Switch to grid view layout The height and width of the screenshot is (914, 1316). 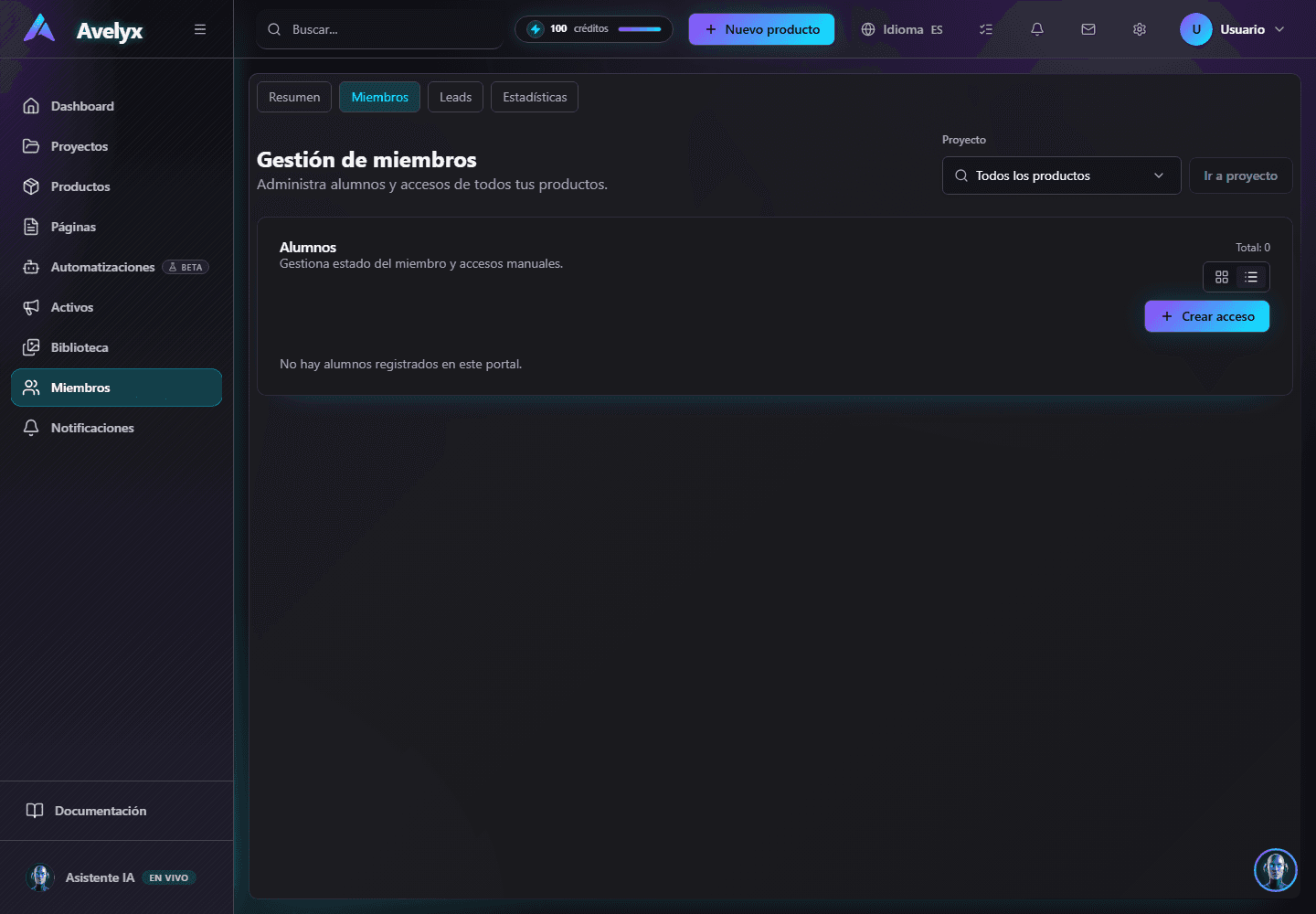[1222, 277]
